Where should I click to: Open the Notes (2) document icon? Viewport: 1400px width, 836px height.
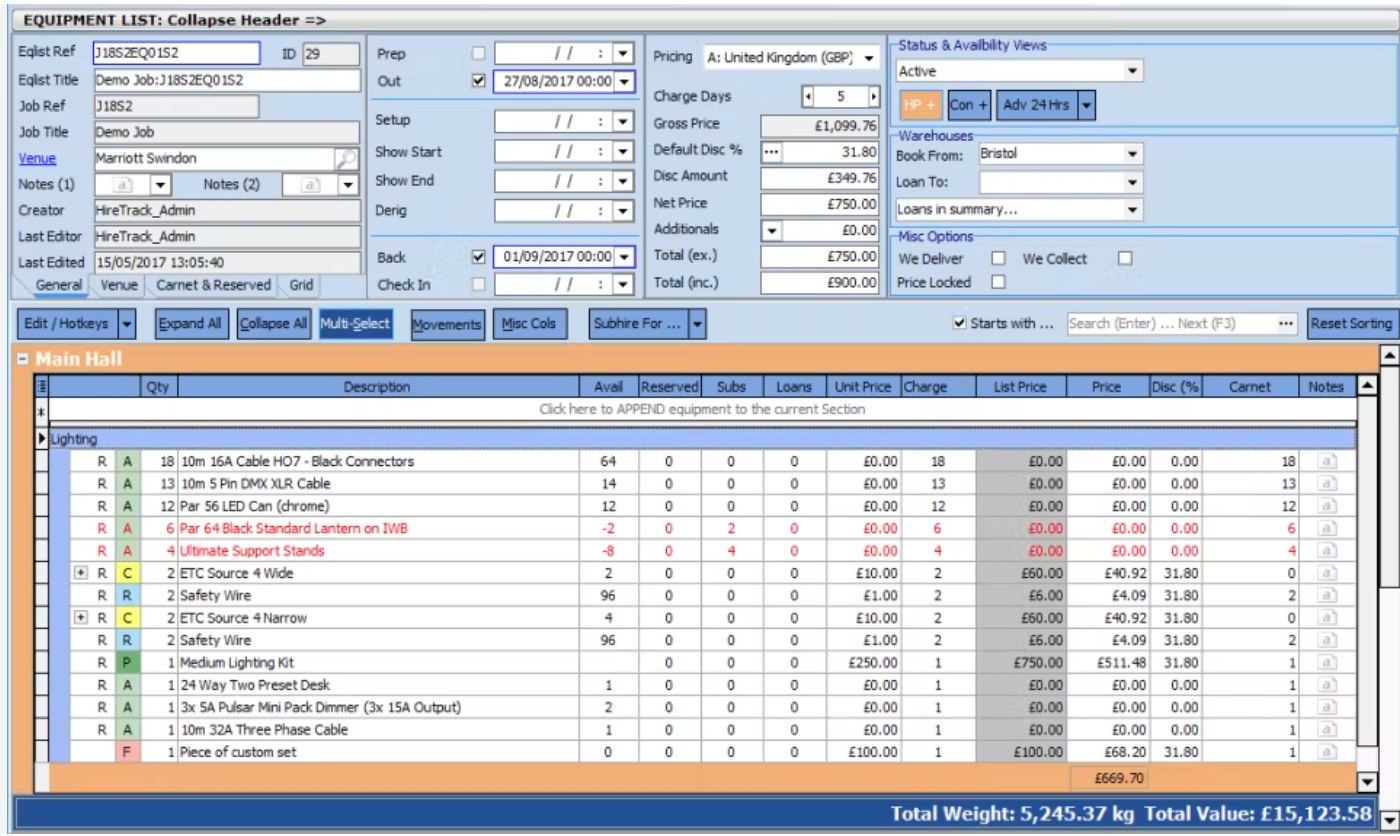[x=309, y=185]
